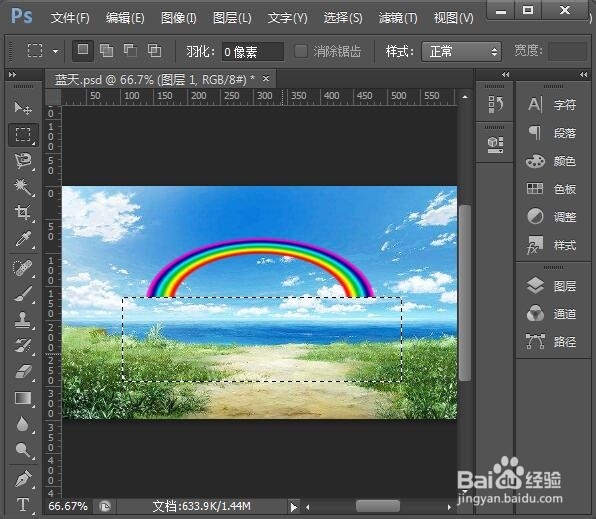Select the Dodge tool
Viewport: 596px width, 519px height.
point(23,450)
